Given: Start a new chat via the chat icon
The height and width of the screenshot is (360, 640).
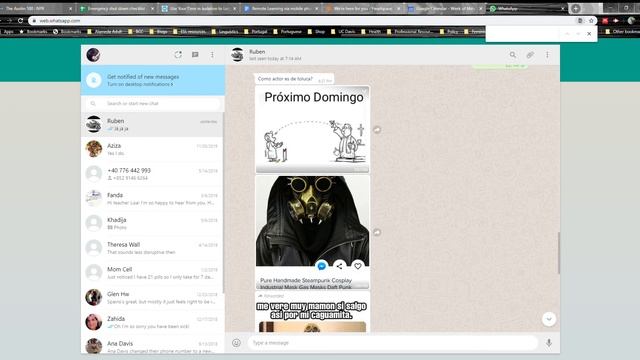Looking at the screenshot, I should 195,55.
